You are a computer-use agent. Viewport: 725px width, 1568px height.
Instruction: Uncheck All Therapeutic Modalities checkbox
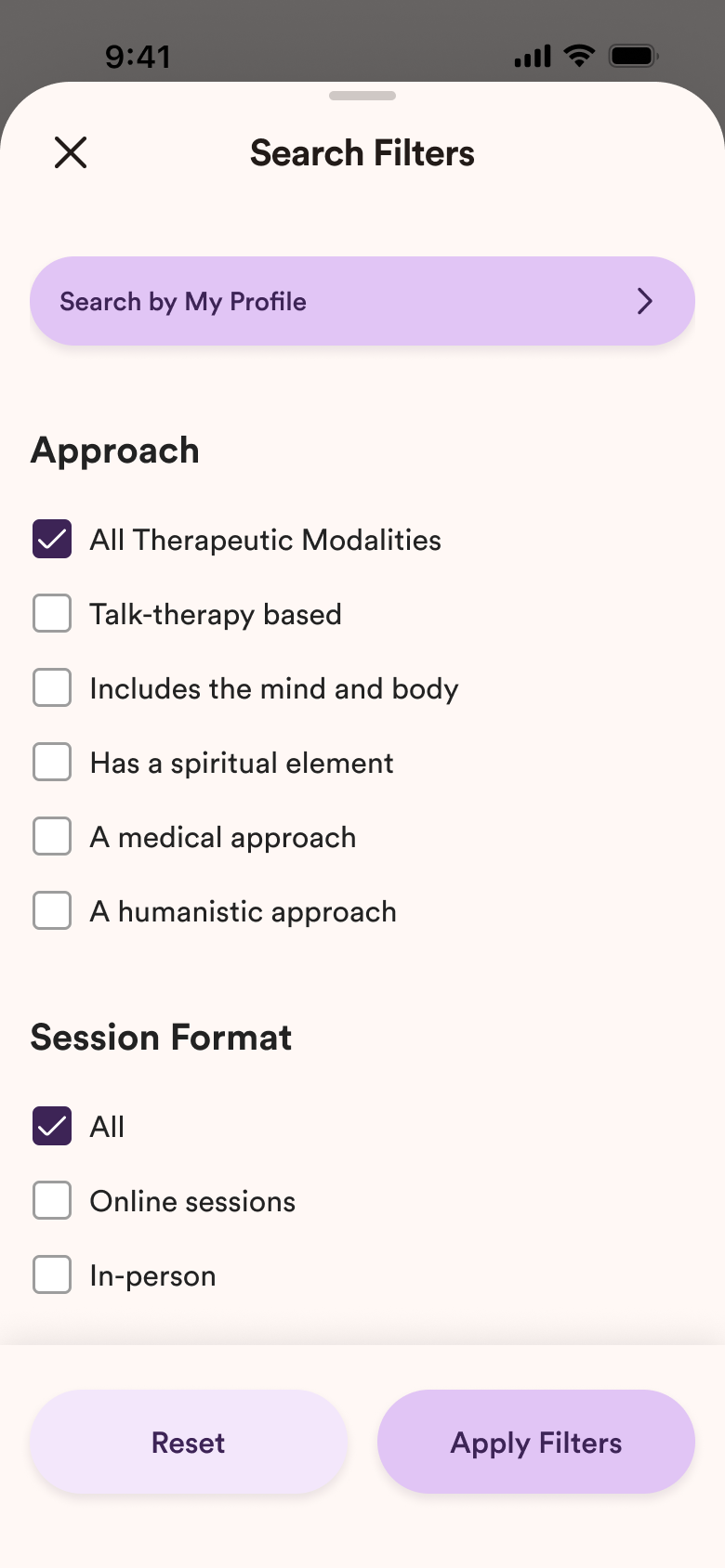coord(52,539)
